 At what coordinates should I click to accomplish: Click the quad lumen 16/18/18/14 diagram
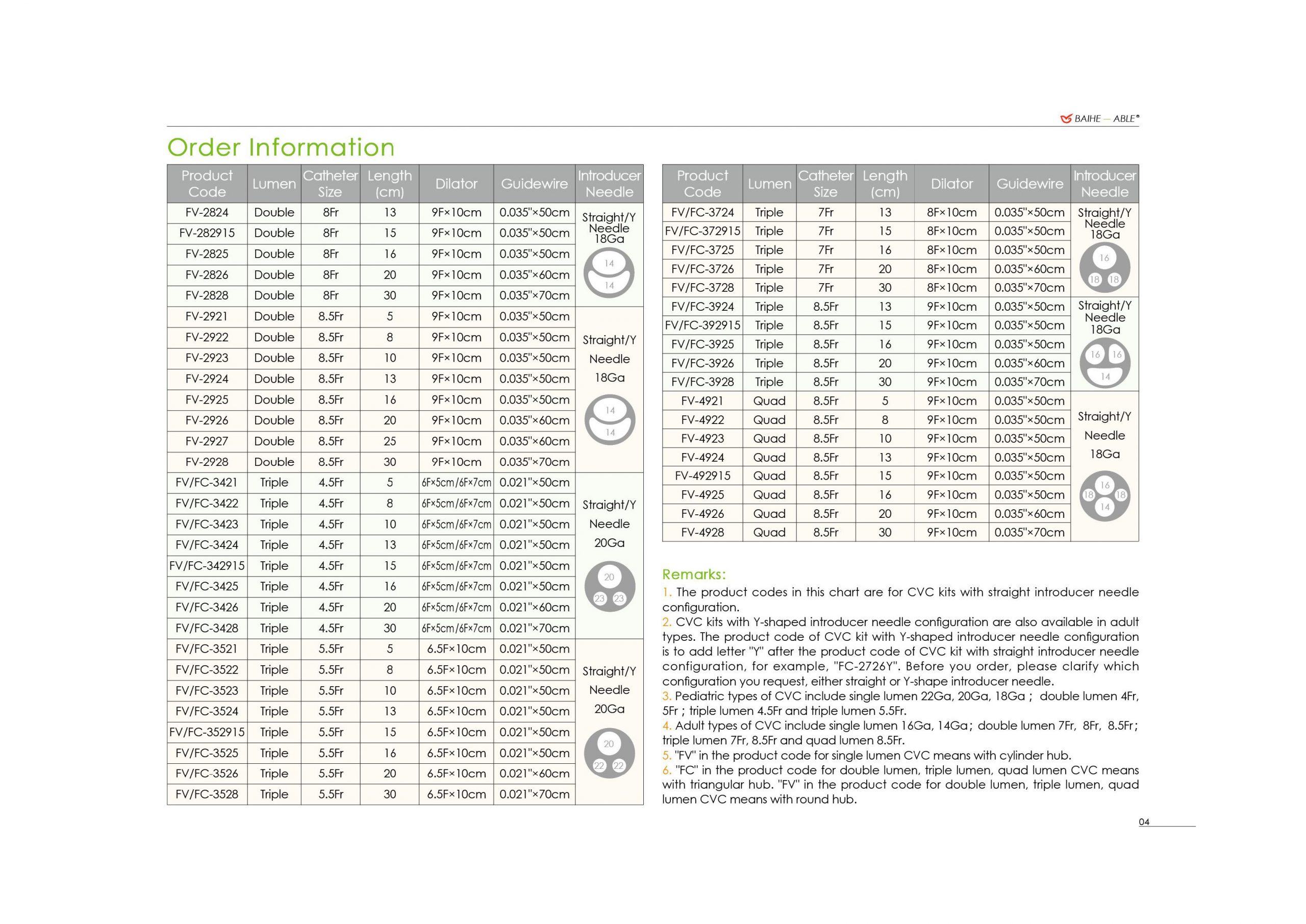coord(1104,496)
